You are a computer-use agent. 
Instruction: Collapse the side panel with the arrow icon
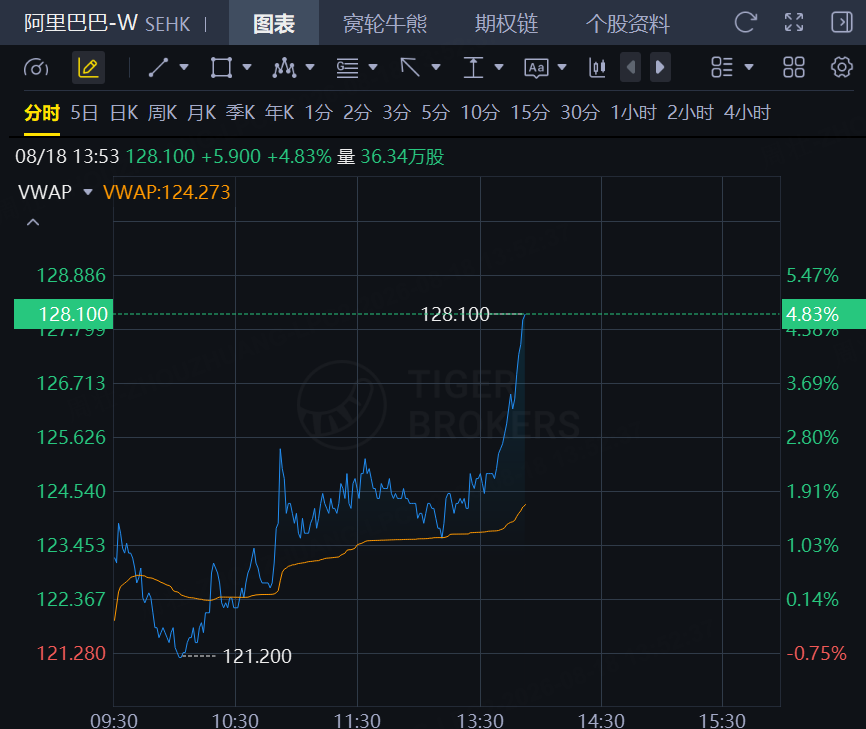coord(842,23)
